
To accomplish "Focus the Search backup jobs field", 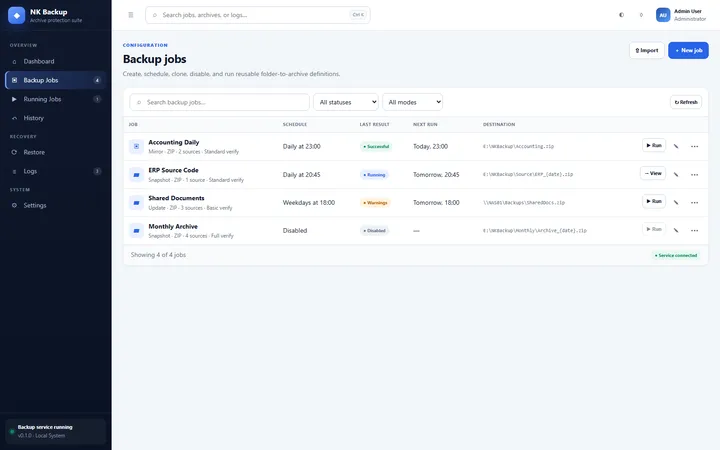I will coord(219,102).
